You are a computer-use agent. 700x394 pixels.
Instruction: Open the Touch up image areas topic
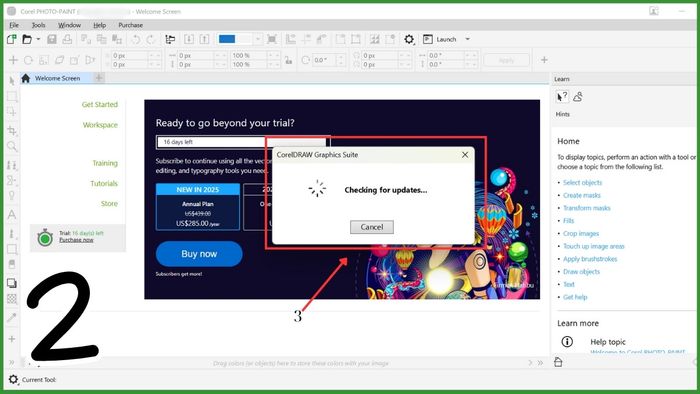[594, 246]
